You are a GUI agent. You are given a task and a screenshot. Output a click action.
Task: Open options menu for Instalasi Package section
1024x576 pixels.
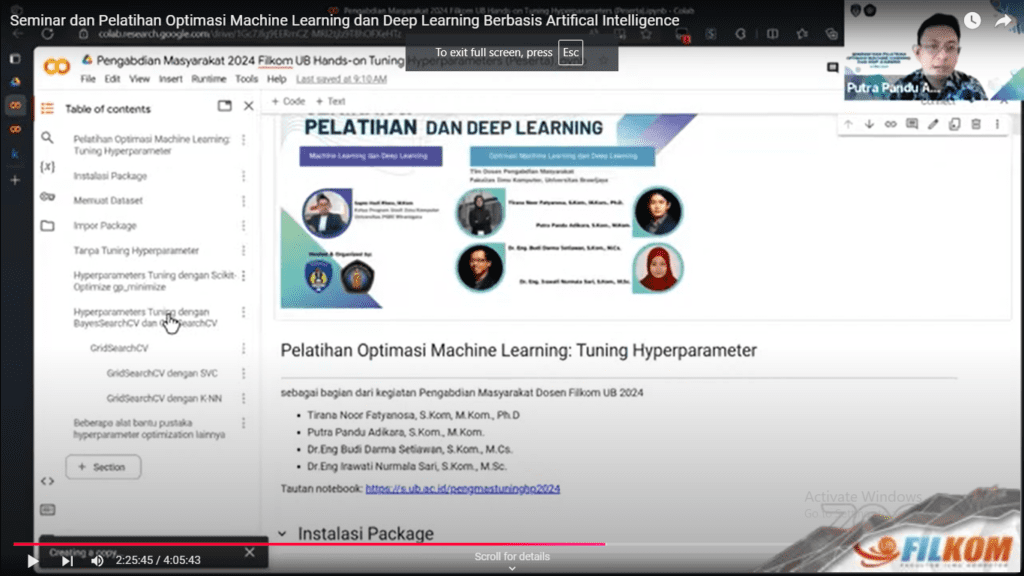(x=244, y=175)
